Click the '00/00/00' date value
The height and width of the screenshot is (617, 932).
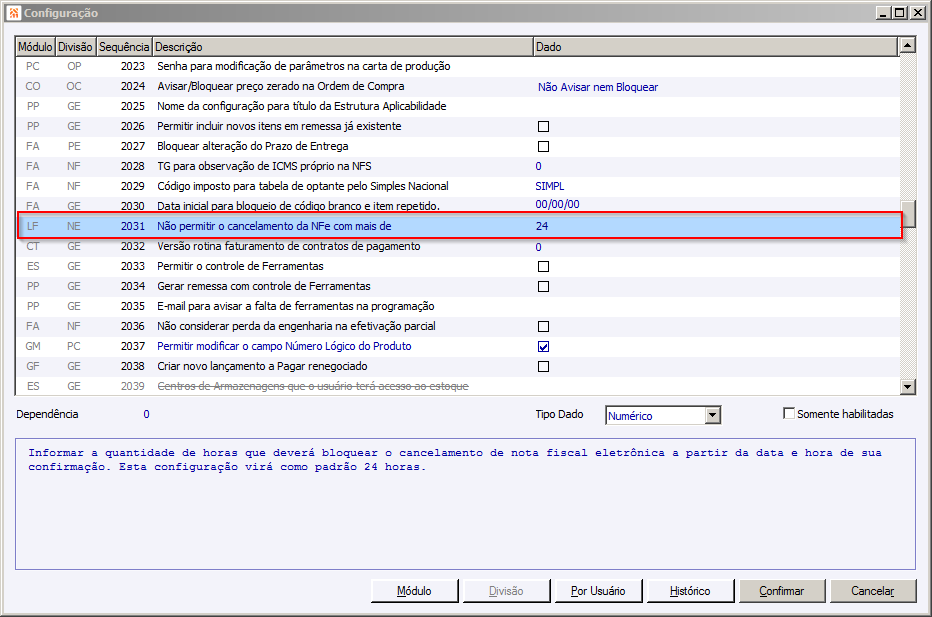(558, 204)
